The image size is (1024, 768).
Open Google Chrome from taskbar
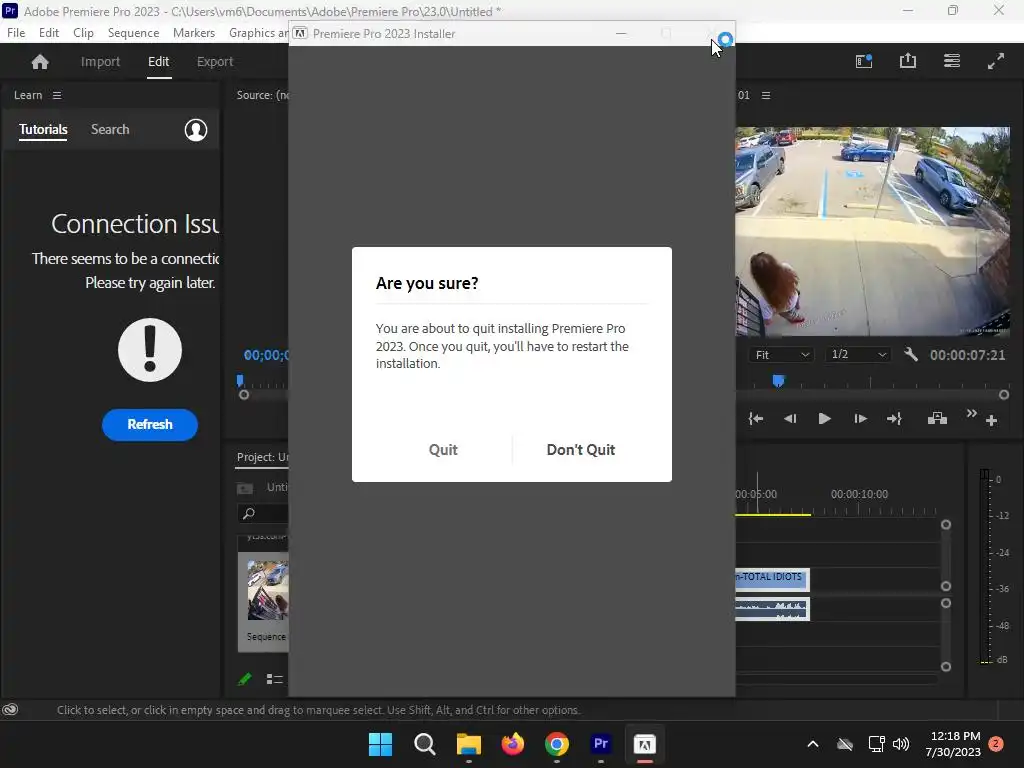556,744
